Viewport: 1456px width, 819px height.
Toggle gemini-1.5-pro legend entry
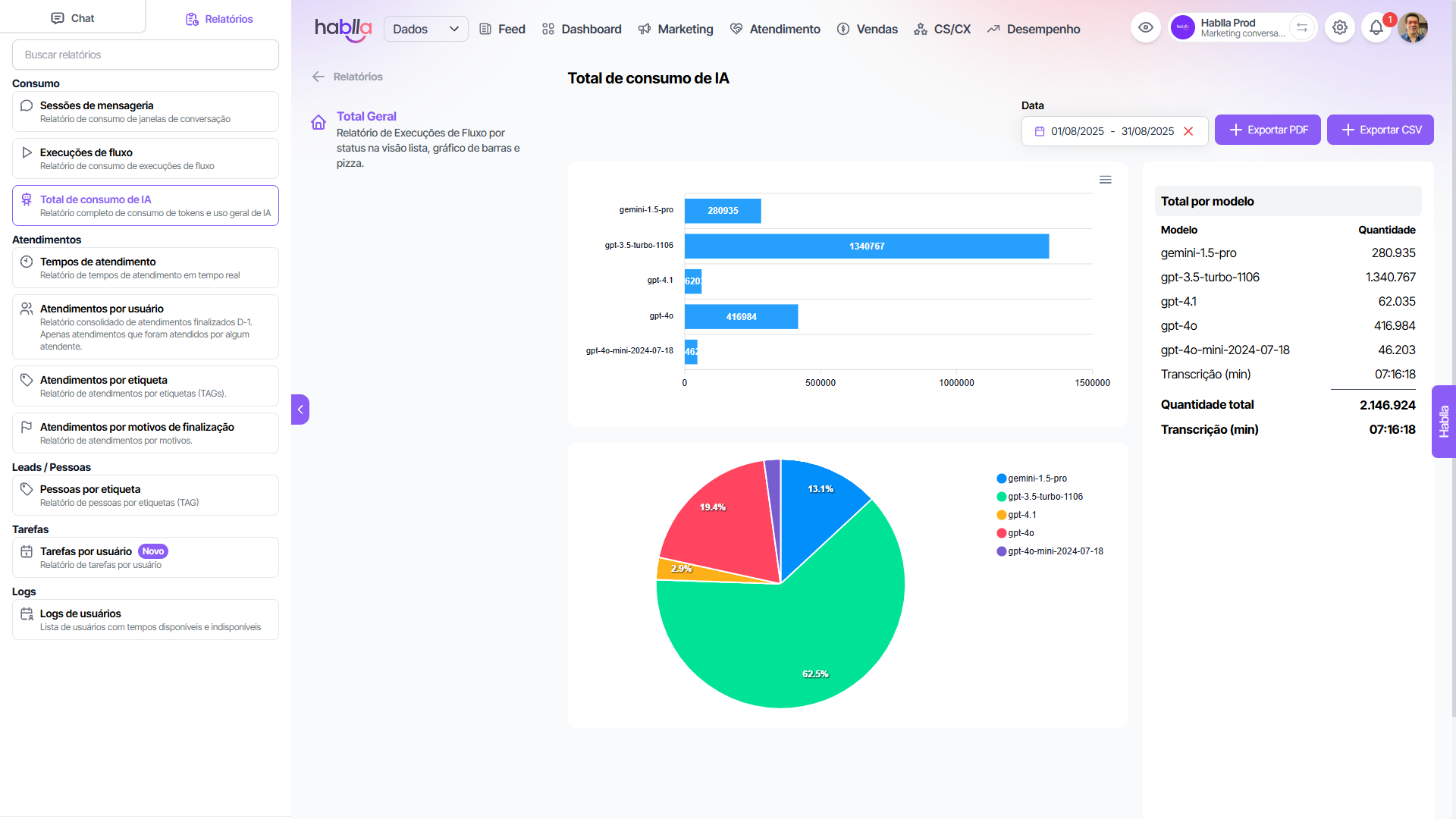coord(1036,479)
